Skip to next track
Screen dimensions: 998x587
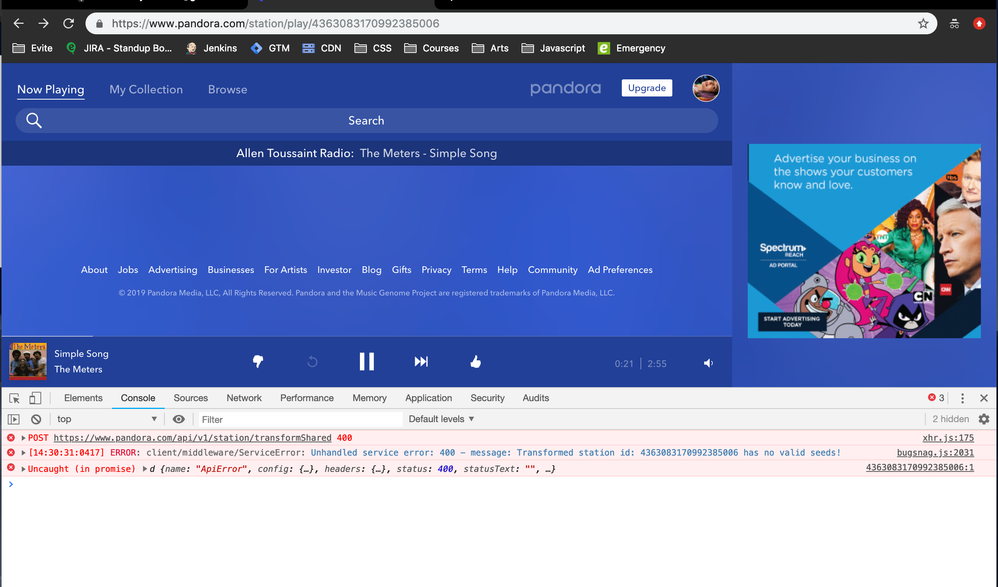421,362
